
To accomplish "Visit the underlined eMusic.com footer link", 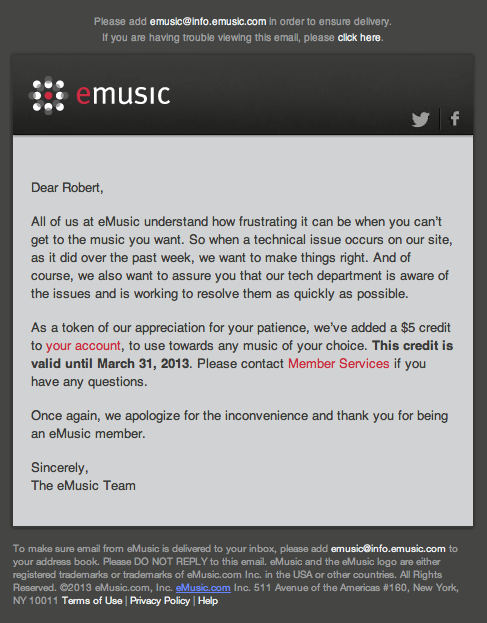I will tap(203, 588).
